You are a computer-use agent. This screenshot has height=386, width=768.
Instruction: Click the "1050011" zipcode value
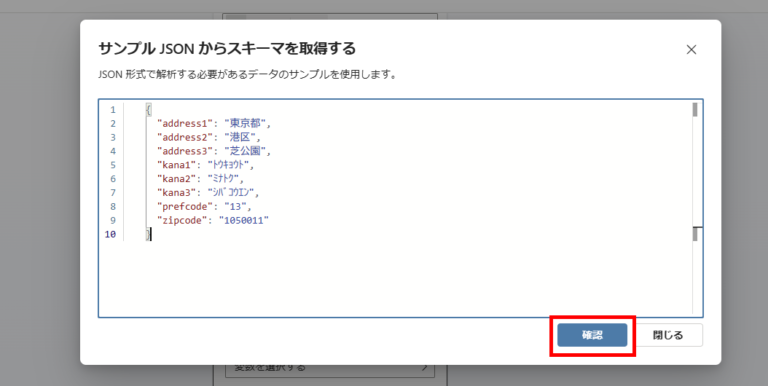pyautogui.click(x=244, y=220)
